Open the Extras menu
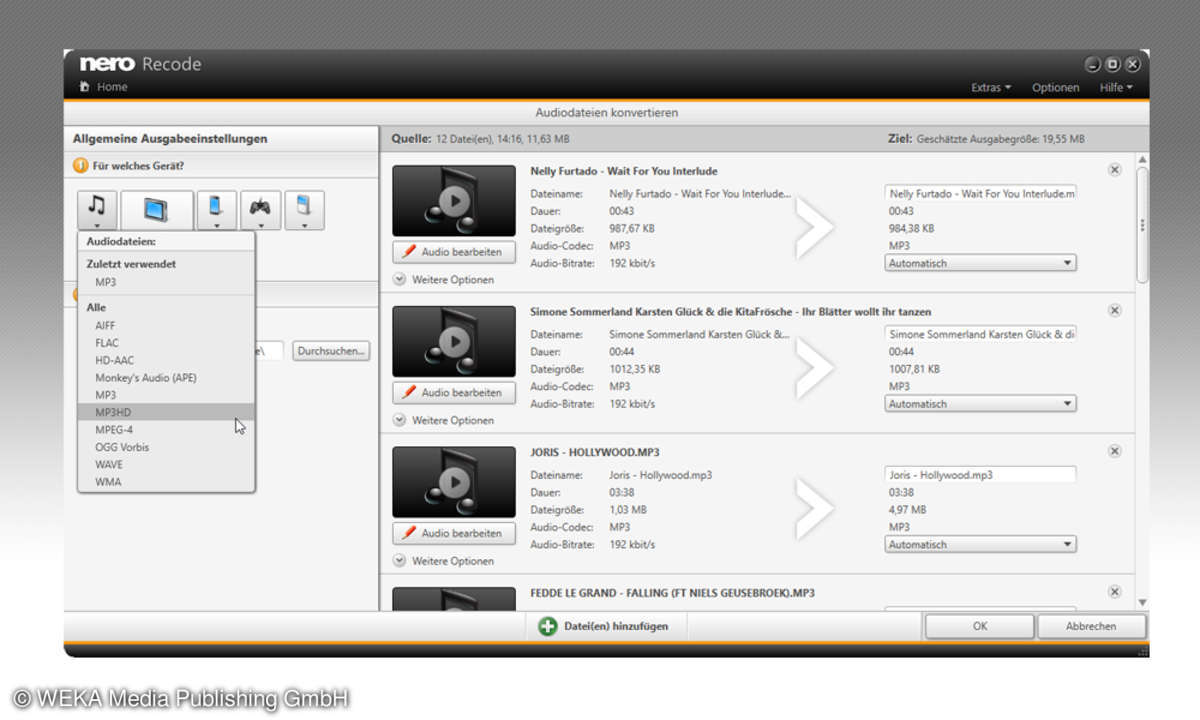Screen dimensions: 1200x720 (991, 88)
